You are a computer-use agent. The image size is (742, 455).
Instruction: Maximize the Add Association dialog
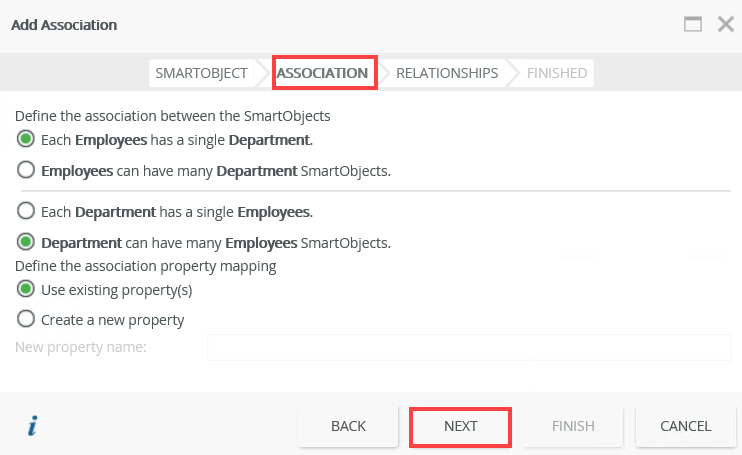point(693,24)
